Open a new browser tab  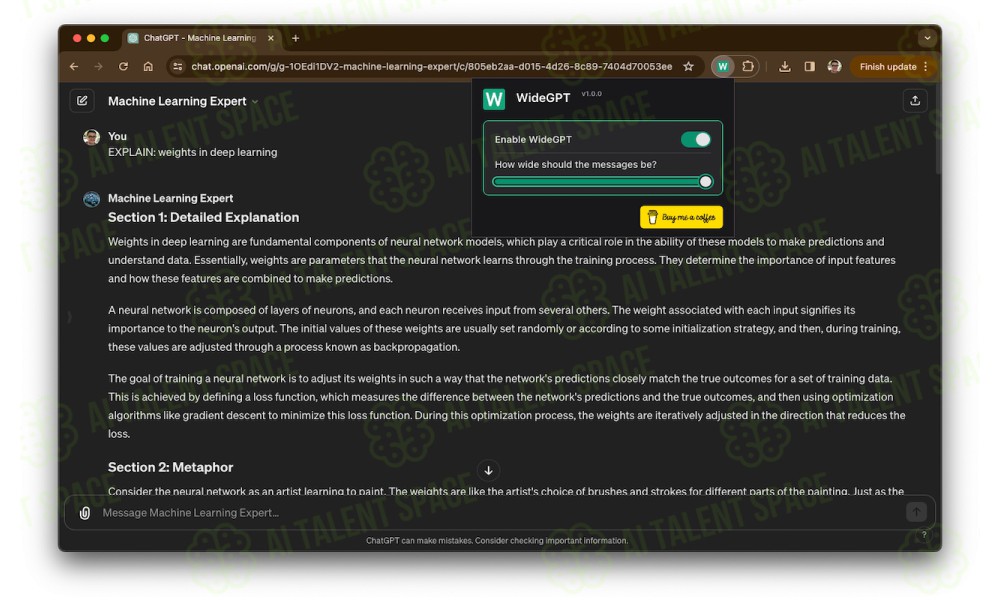point(295,38)
